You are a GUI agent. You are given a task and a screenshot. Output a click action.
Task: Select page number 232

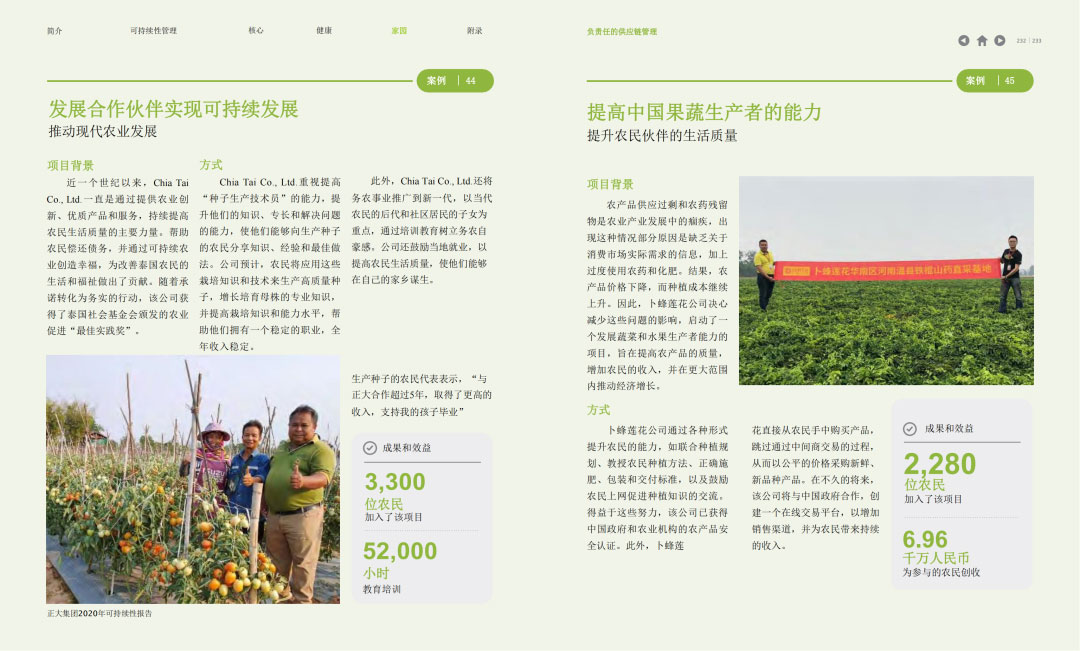pos(1021,41)
